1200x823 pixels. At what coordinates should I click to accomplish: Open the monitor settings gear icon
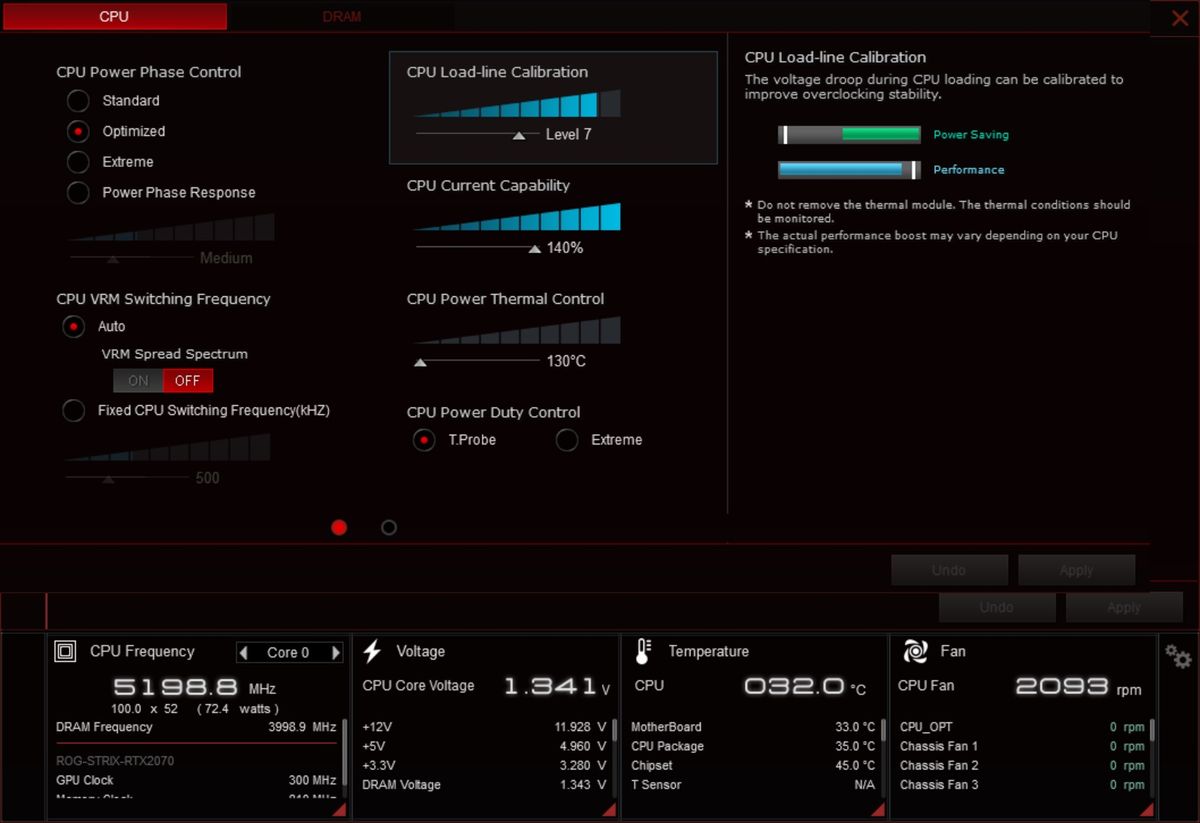coord(1178,657)
